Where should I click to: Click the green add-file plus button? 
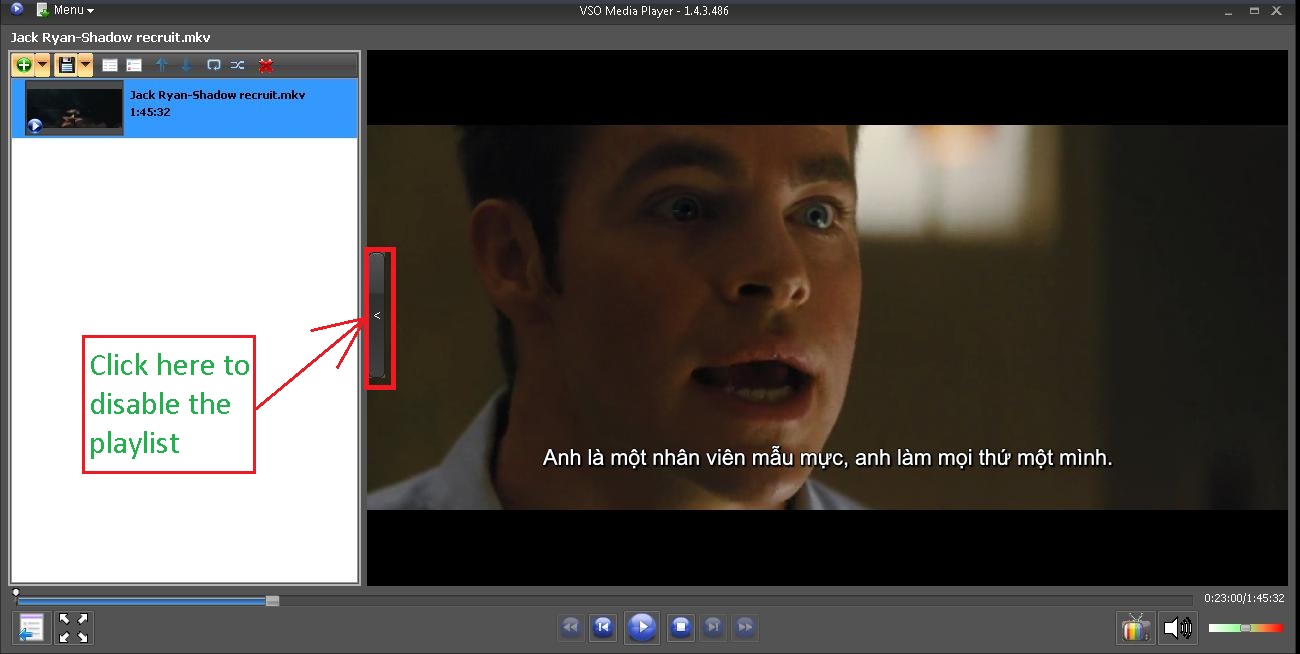(24, 65)
